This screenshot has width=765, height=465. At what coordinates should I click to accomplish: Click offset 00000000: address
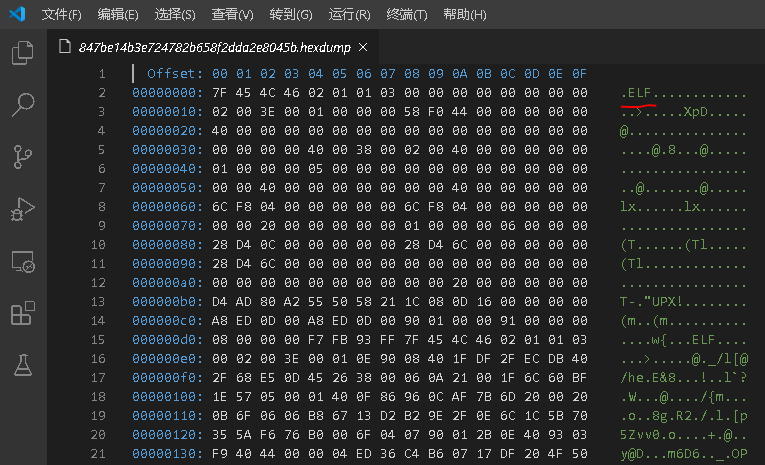167,93
